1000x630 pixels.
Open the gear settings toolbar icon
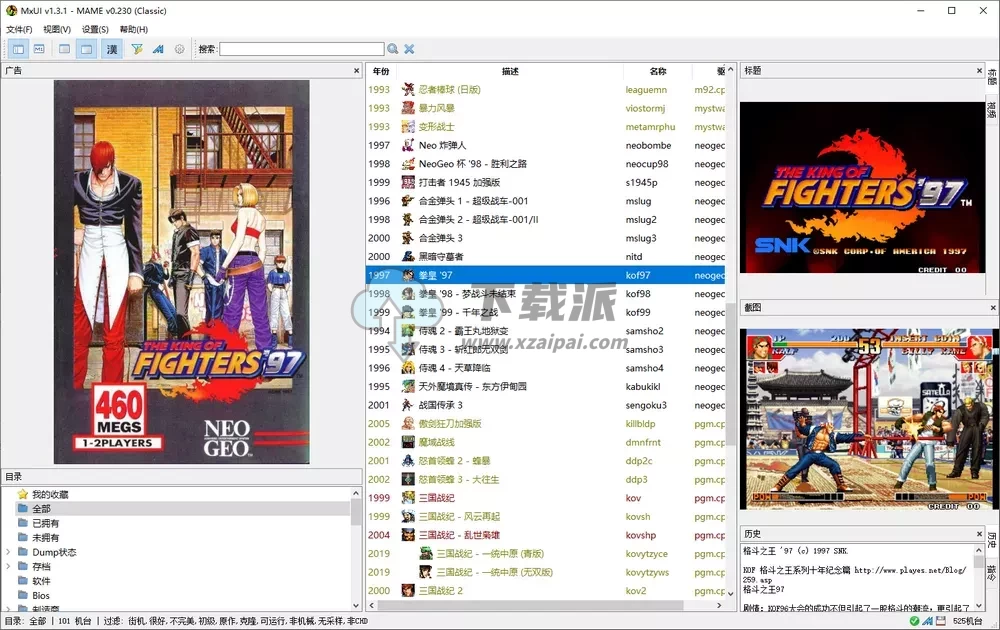tap(180, 49)
